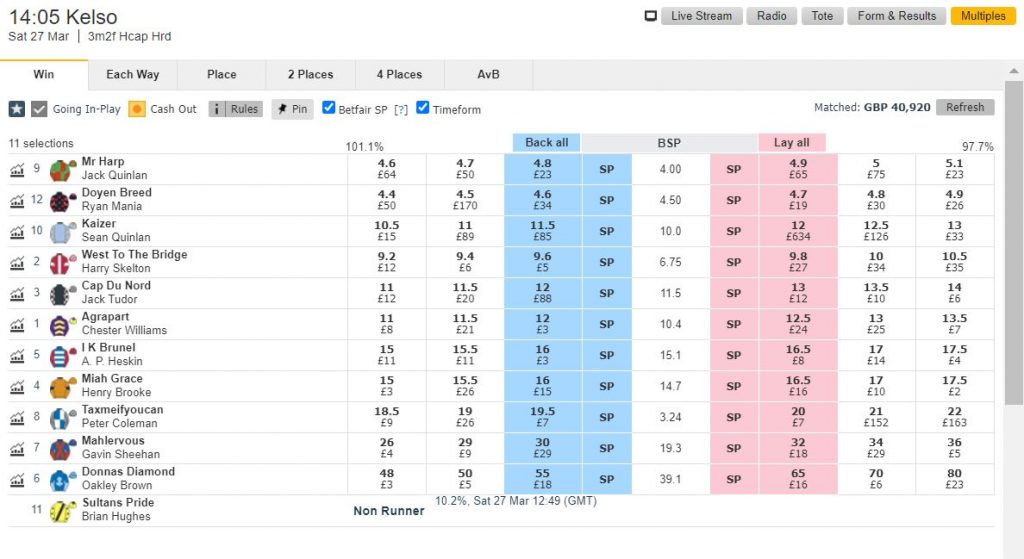Open graph icon for Mr Harp
This screenshot has height=559, width=1024.
click(17, 170)
